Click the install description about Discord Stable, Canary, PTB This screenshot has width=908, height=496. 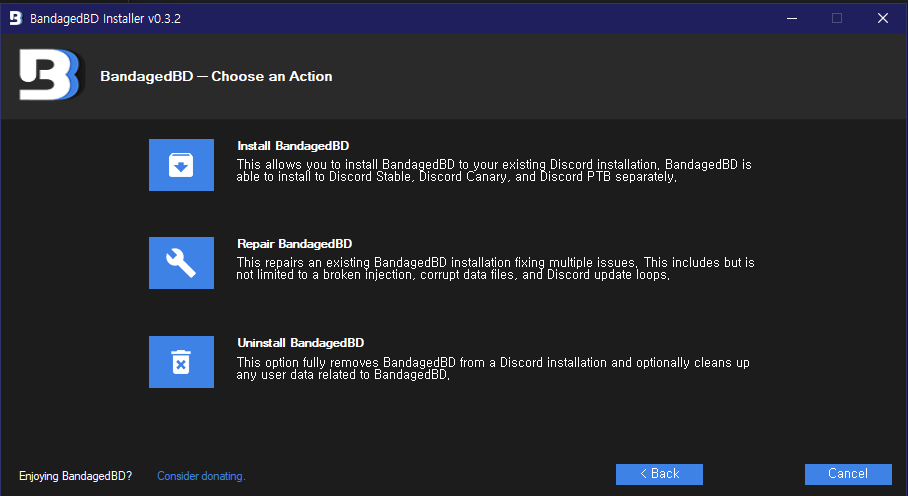pos(494,171)
